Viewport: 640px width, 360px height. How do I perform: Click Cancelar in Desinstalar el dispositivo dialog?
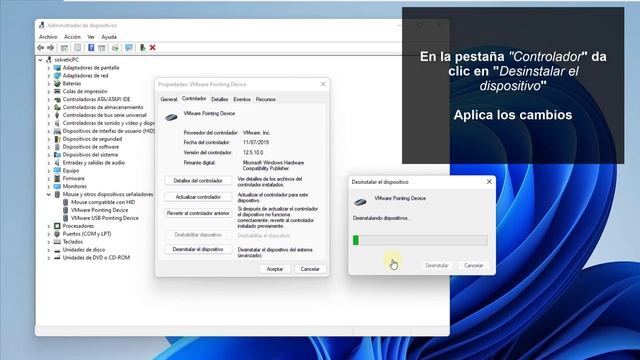coord(473,265)
